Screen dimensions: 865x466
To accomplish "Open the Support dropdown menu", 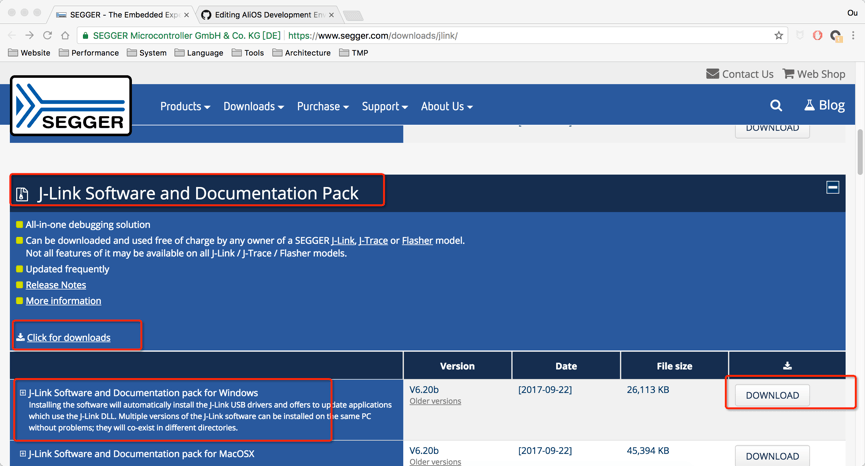I will coord(385,106).
